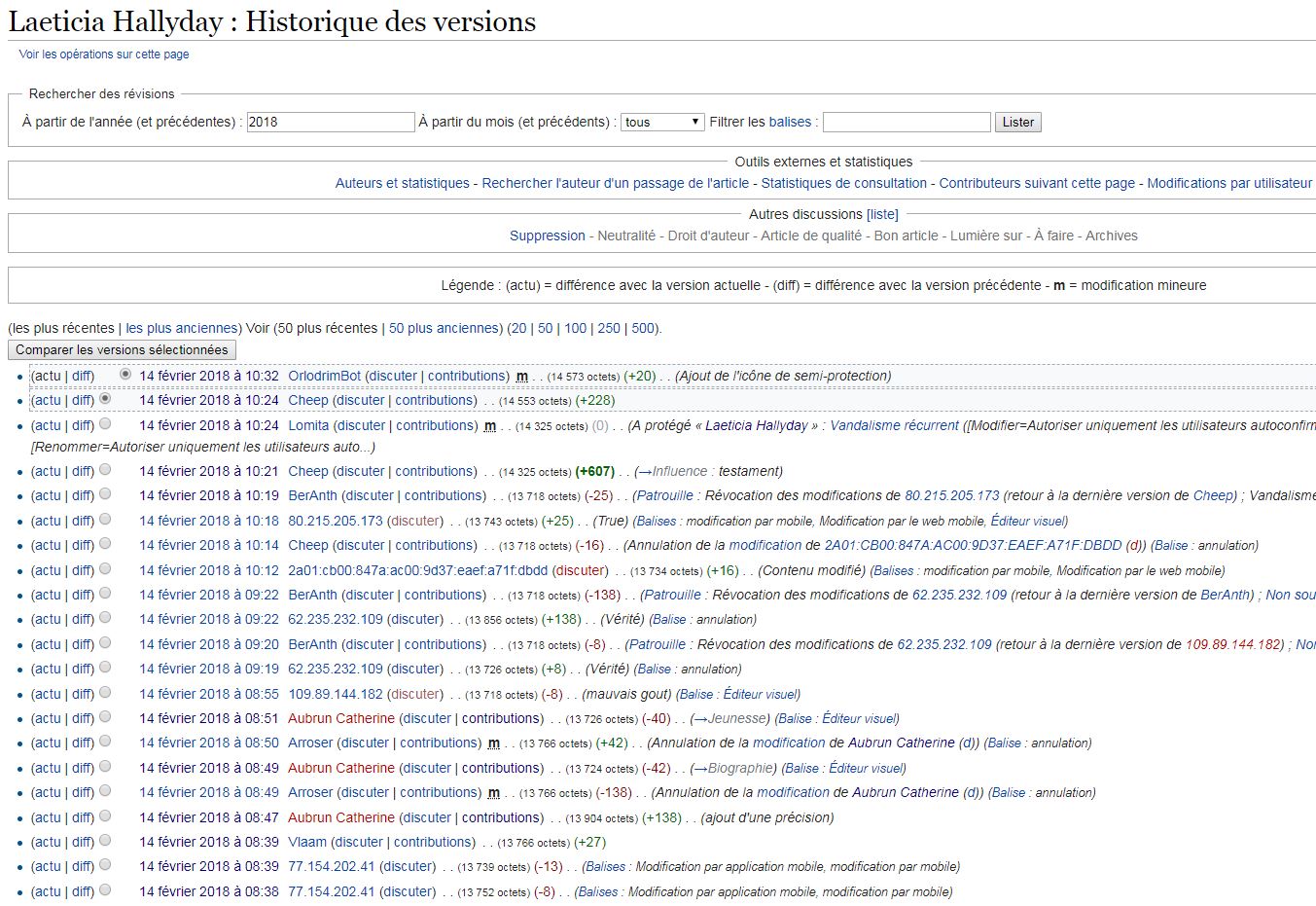
Task: Open 2a01:cb00:847a:ac00:9d37:eaef:a71f:dbdd user link
Action: (x=418, y=570)
